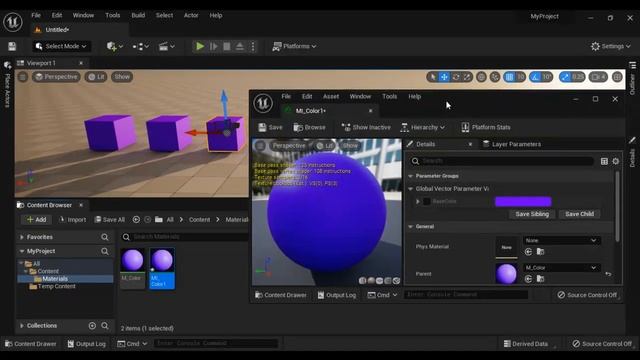Collapse the General section
The width and height of the screenshot is (640, 360).
[x=411, y=227]
